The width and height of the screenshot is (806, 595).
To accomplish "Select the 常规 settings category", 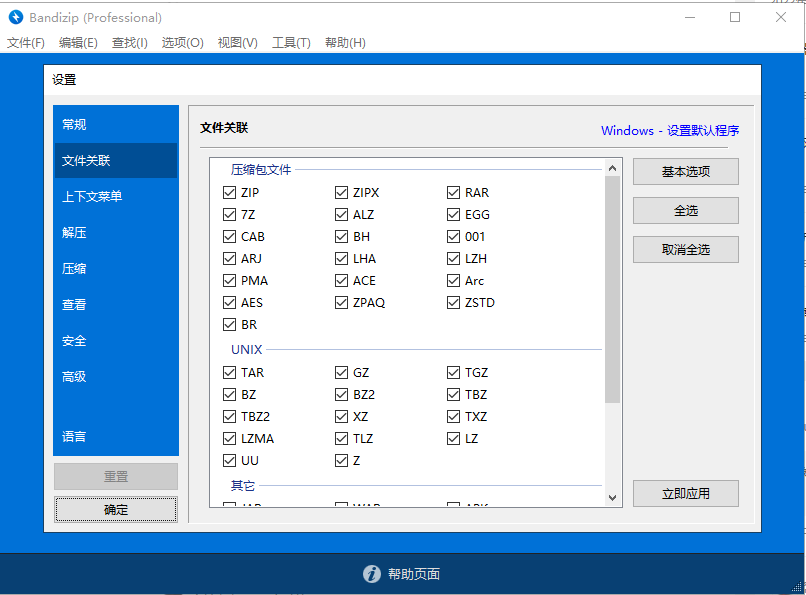I will click(x=116, y=124).
